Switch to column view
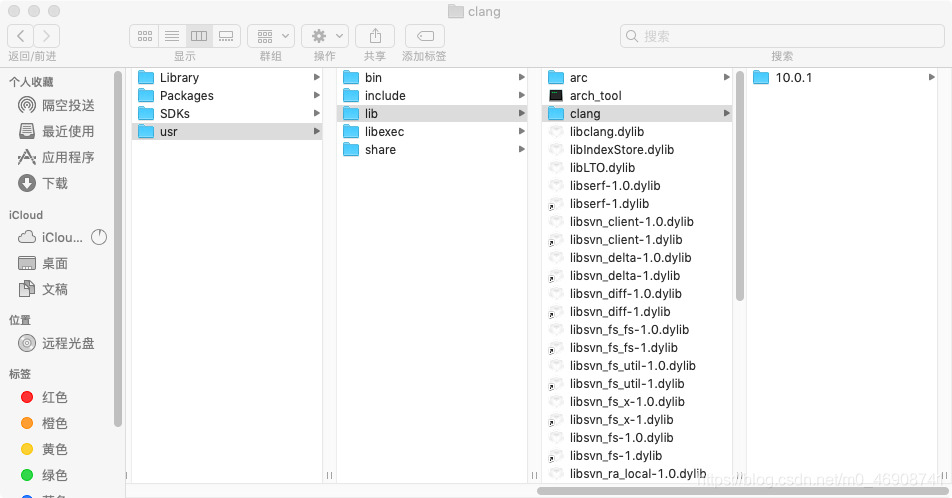 pyautogui.click(x=199, y=36)
